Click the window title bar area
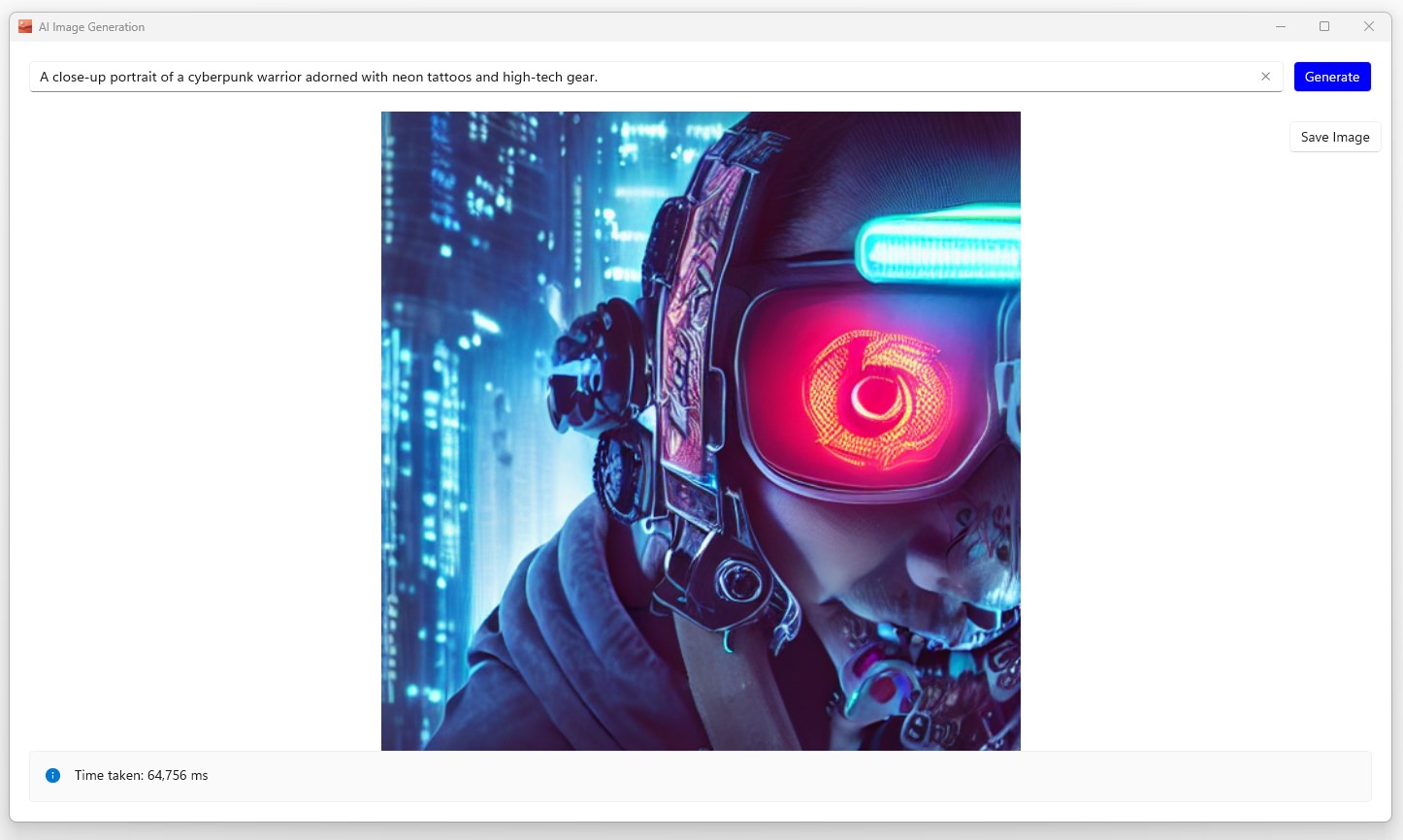Image resolution: width=1403 pixels, height=840 pixels. (679, 26)
